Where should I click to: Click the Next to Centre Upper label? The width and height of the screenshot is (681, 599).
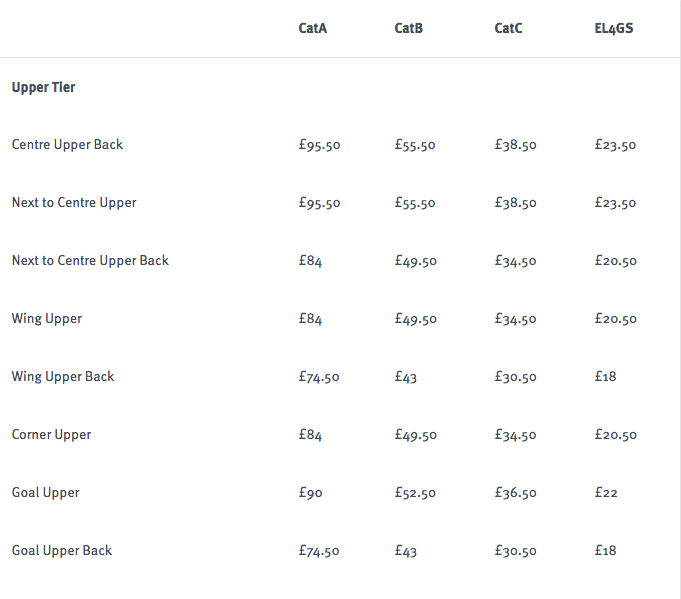point(74,202)
